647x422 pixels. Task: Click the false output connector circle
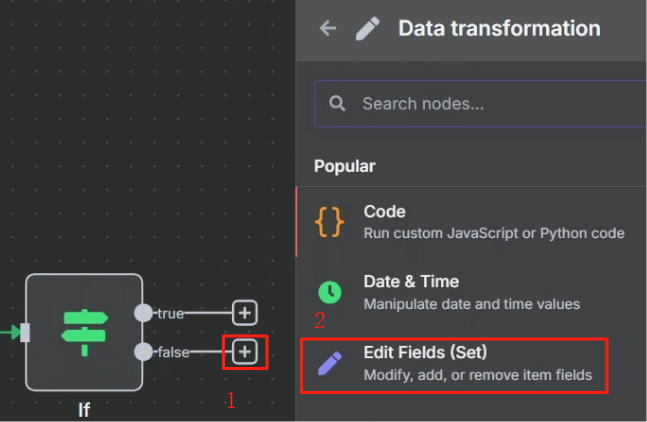(143, 352)
